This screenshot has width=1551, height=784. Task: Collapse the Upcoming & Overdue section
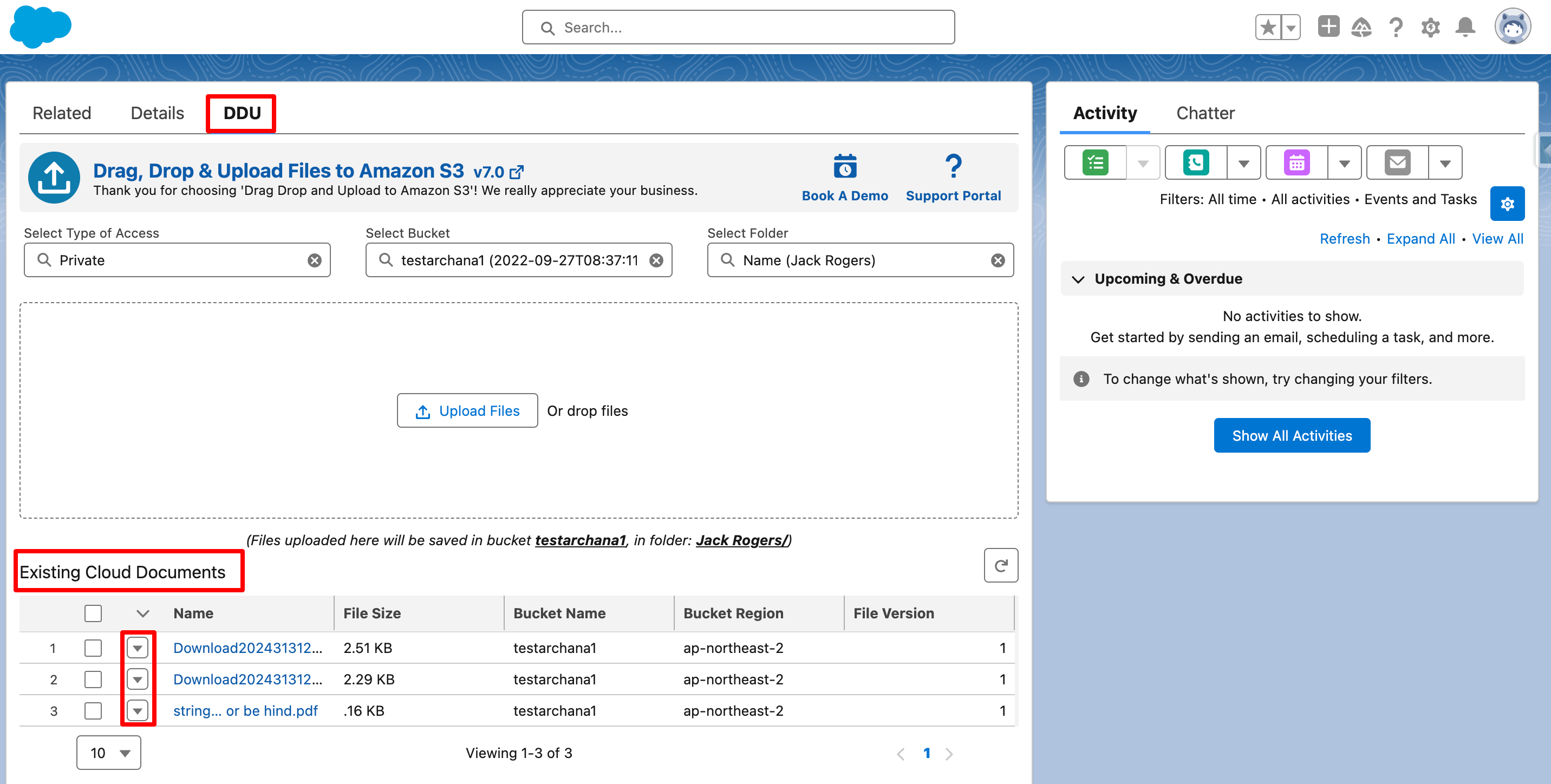[x=1078, y=279]
